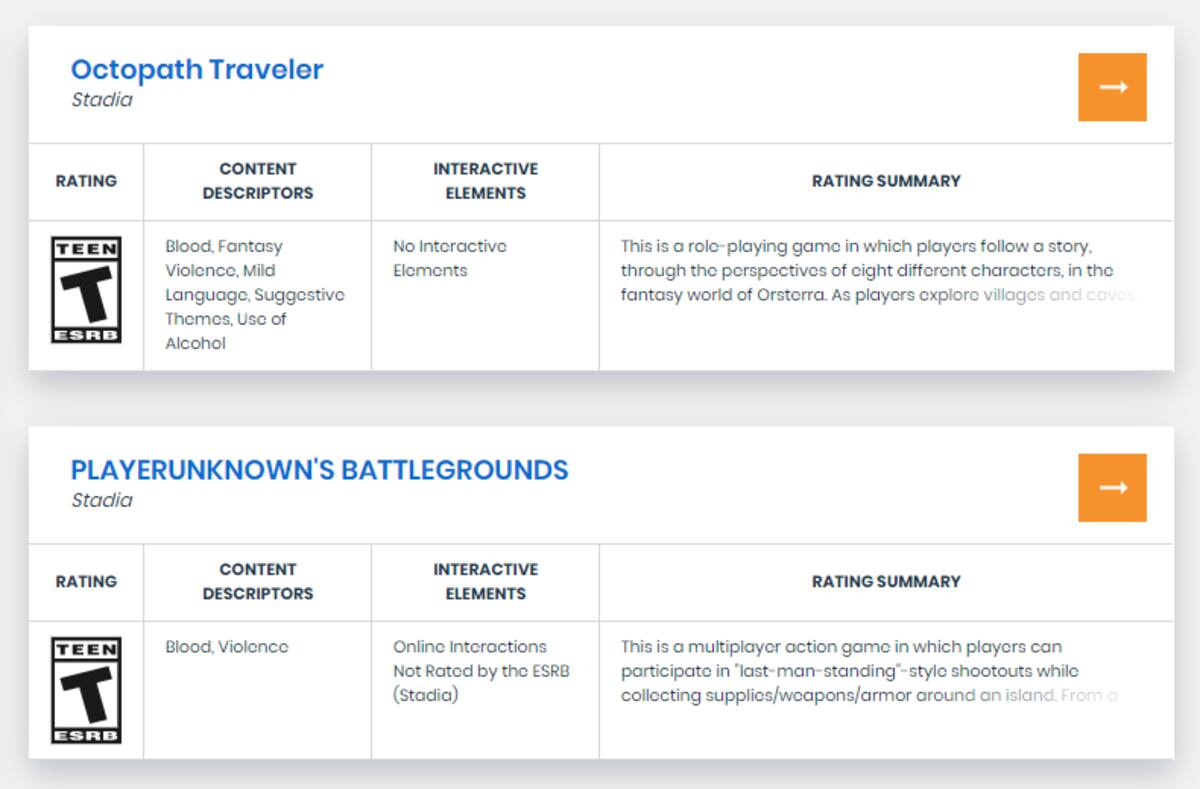Screen dimensions: 1200x789
Task: Click the Interactive Elements header in Octopath Traveler card
Action: [x=486, y=181]
